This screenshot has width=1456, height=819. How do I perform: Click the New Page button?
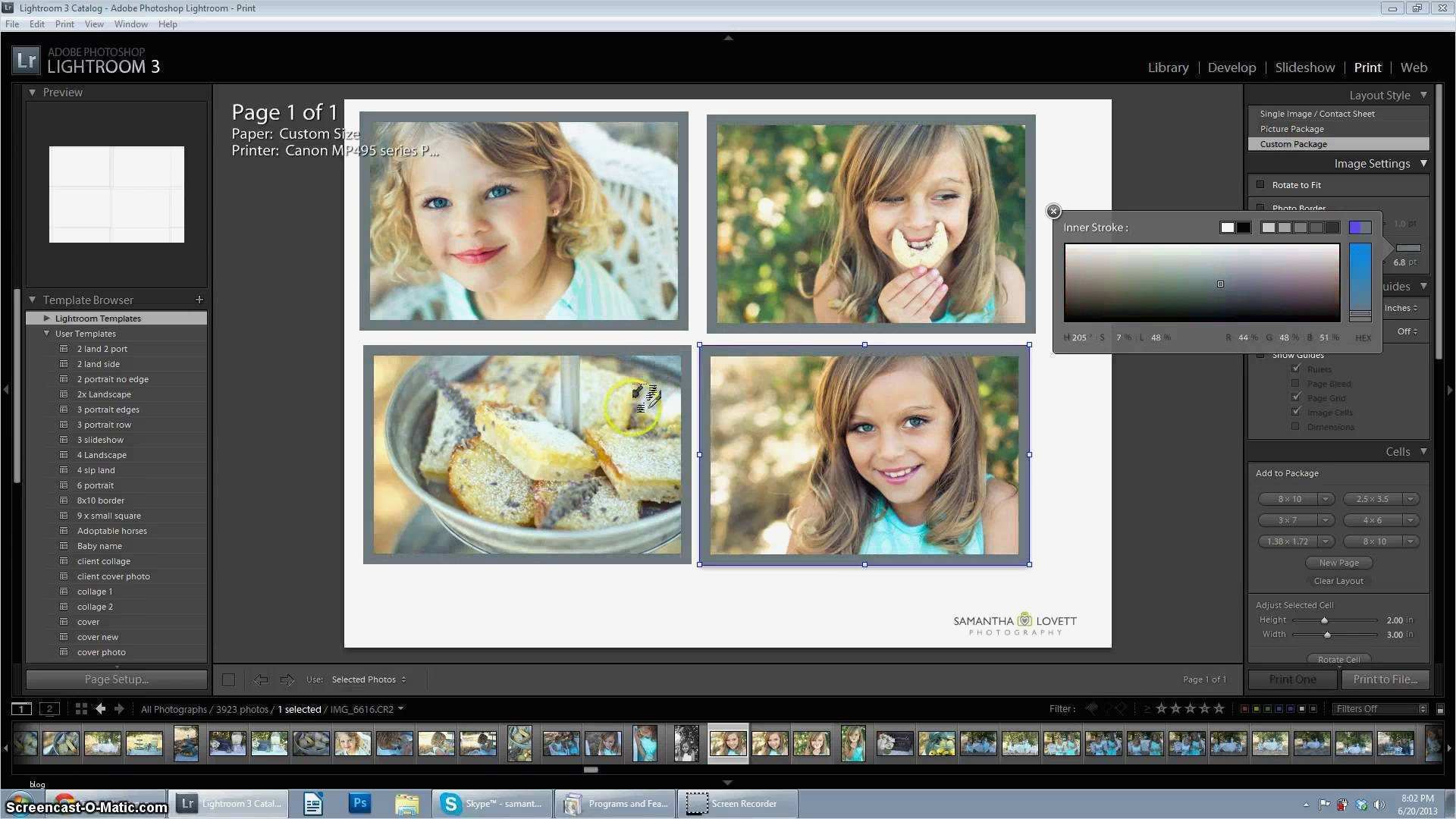point(1338,562)
